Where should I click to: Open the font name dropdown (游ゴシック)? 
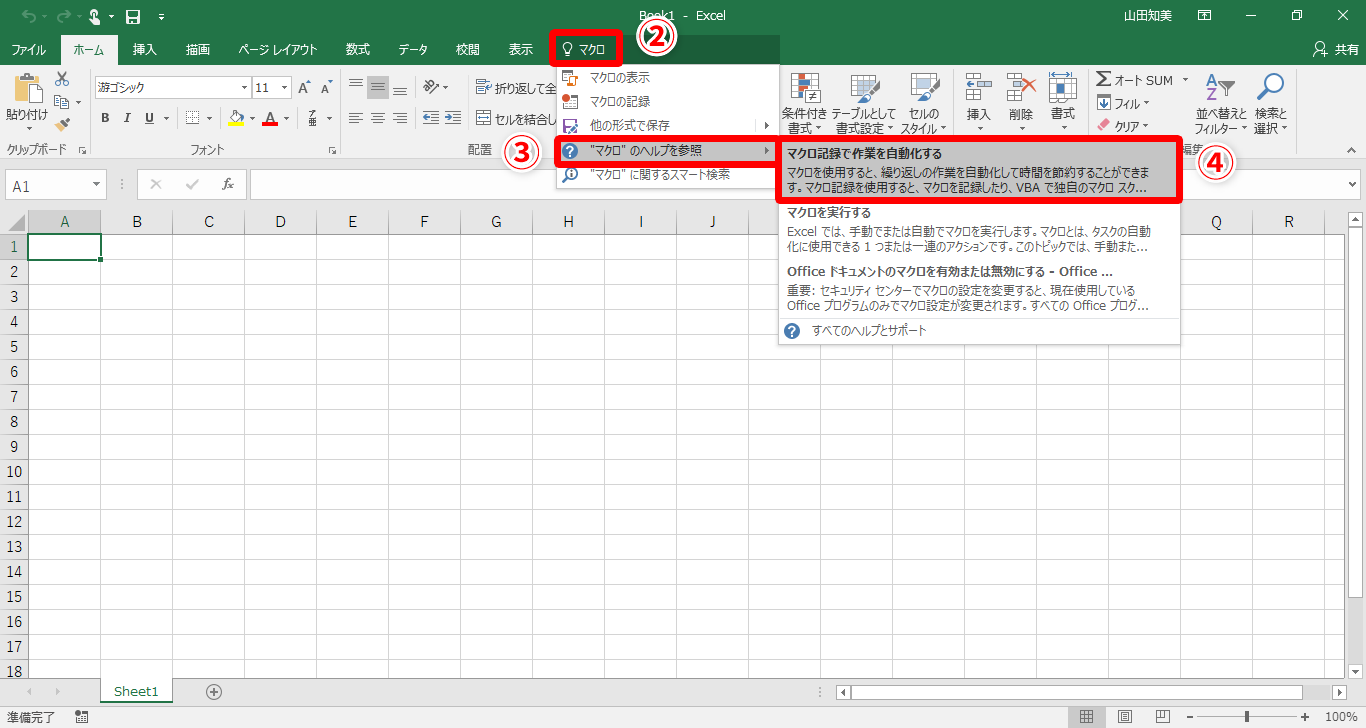pos(242,88)
